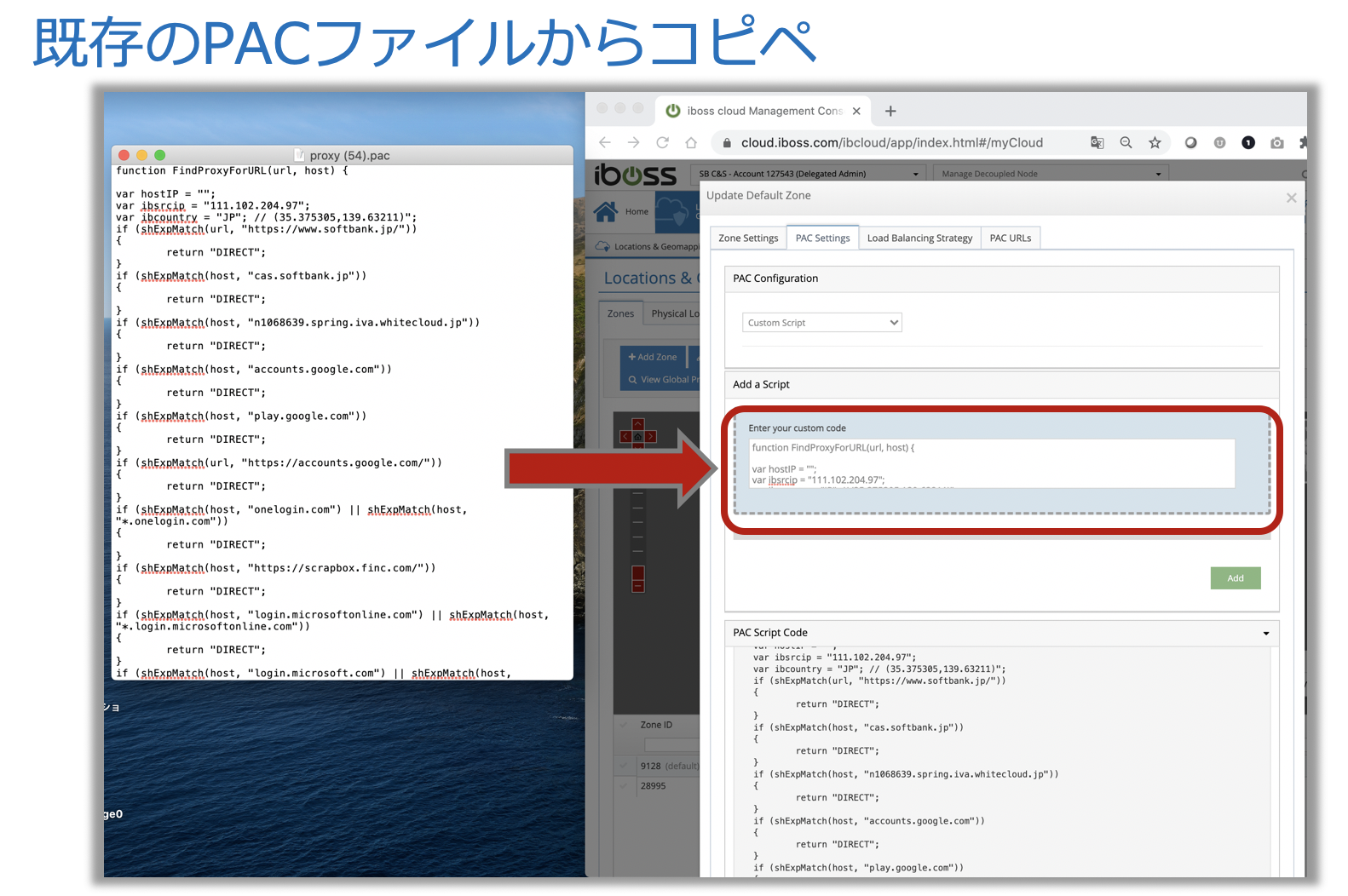1348x896 pixels.
Task: Open the PAC URLs tab
Action: (1011, 238)
